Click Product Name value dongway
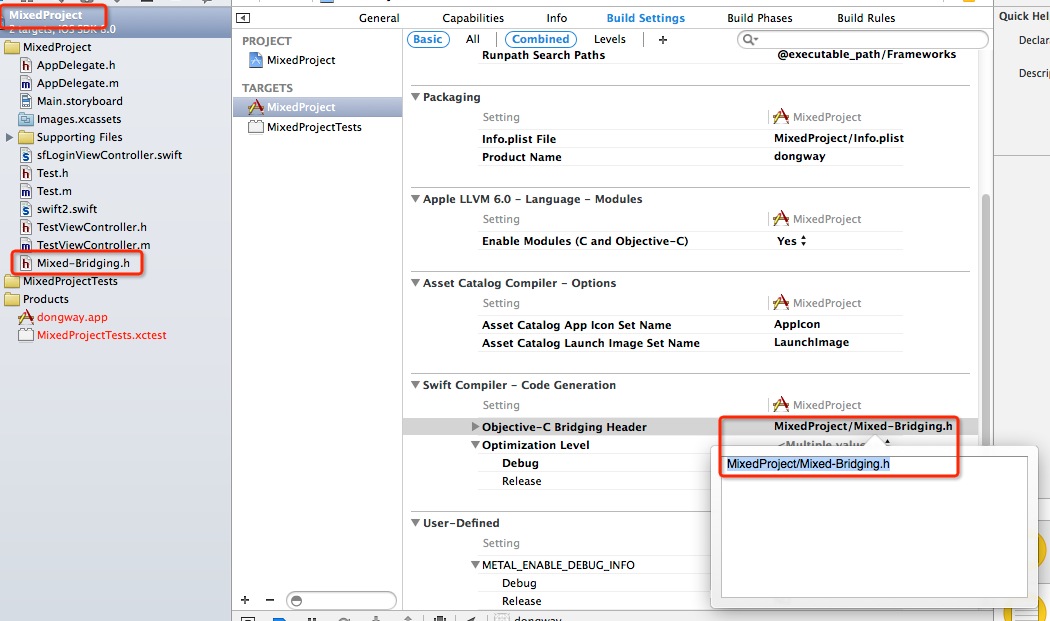This screenshot has width=1050, height=621. [x=800, y=156]
